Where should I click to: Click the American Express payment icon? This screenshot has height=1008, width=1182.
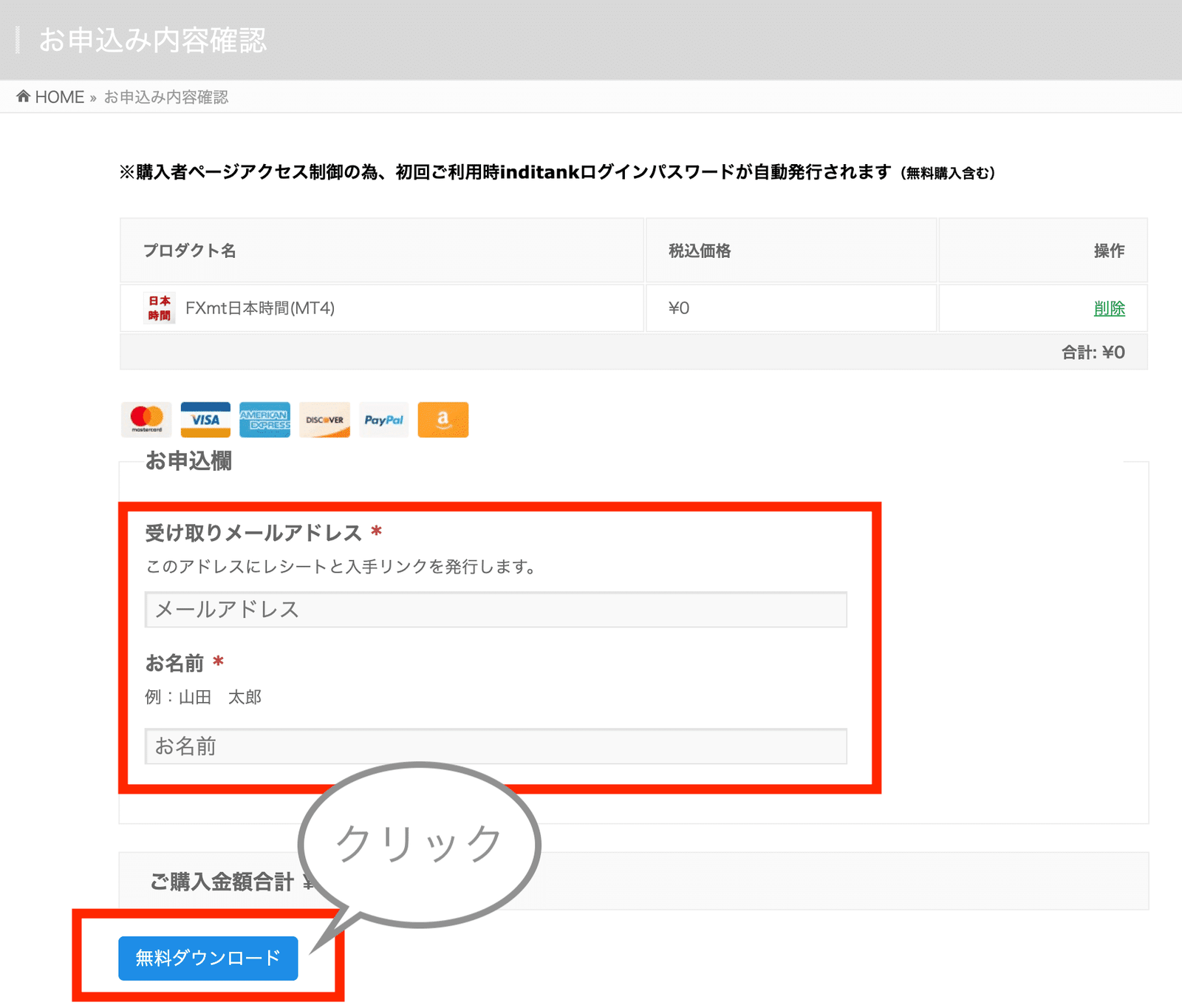pos(264,420)
